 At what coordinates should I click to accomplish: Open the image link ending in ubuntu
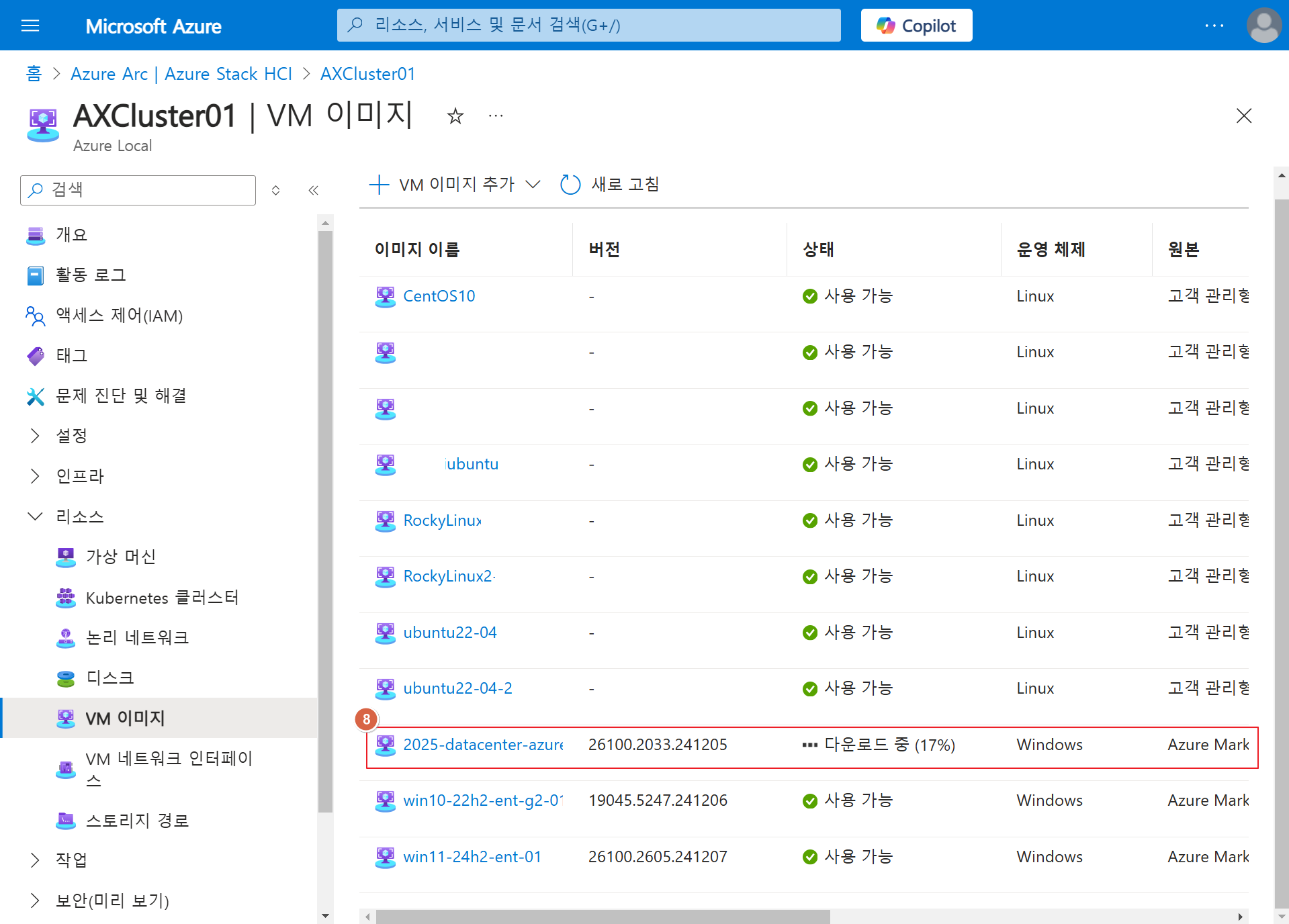point(472,464)
